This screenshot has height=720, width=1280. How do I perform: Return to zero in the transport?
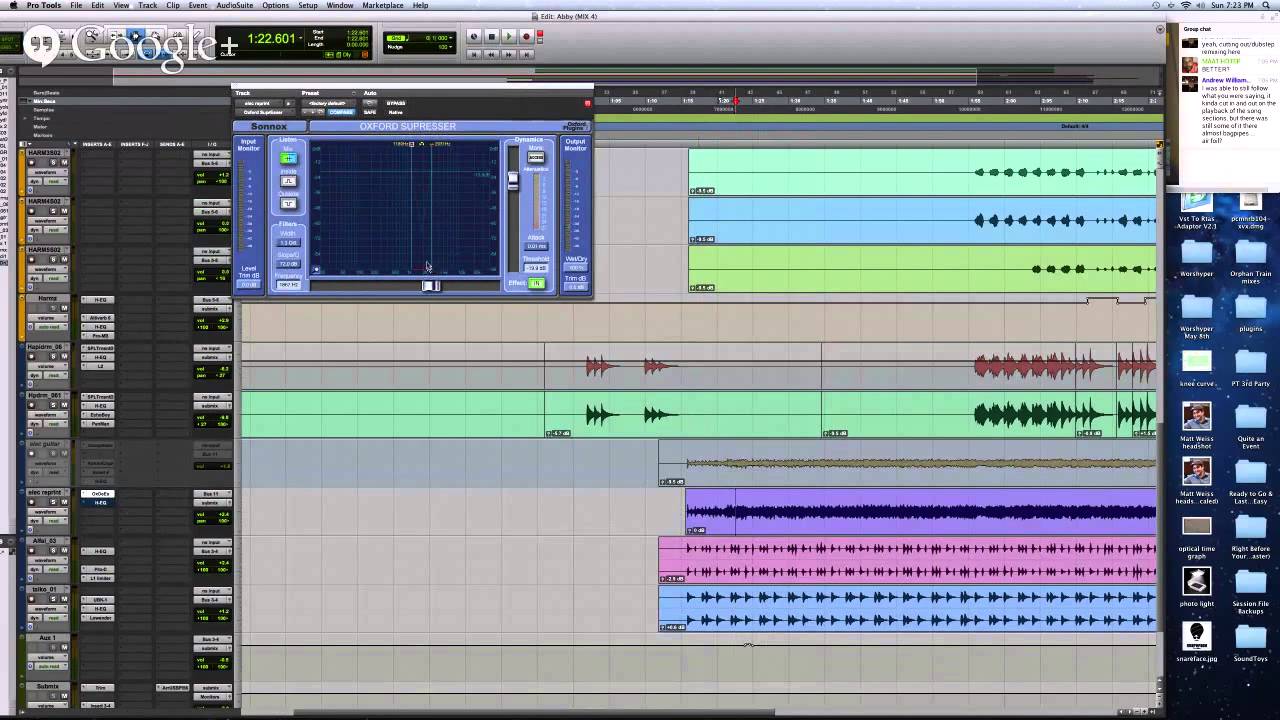pyautogui.click(x=473, y=54)
